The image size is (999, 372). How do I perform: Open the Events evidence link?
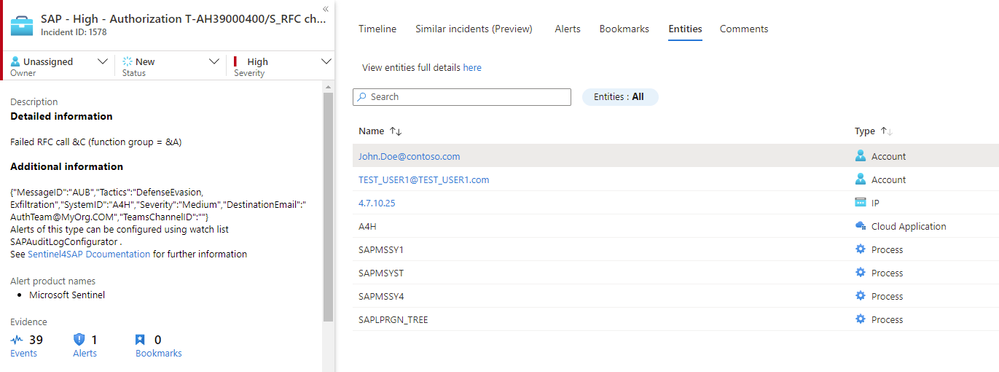(x=24, y=354)
